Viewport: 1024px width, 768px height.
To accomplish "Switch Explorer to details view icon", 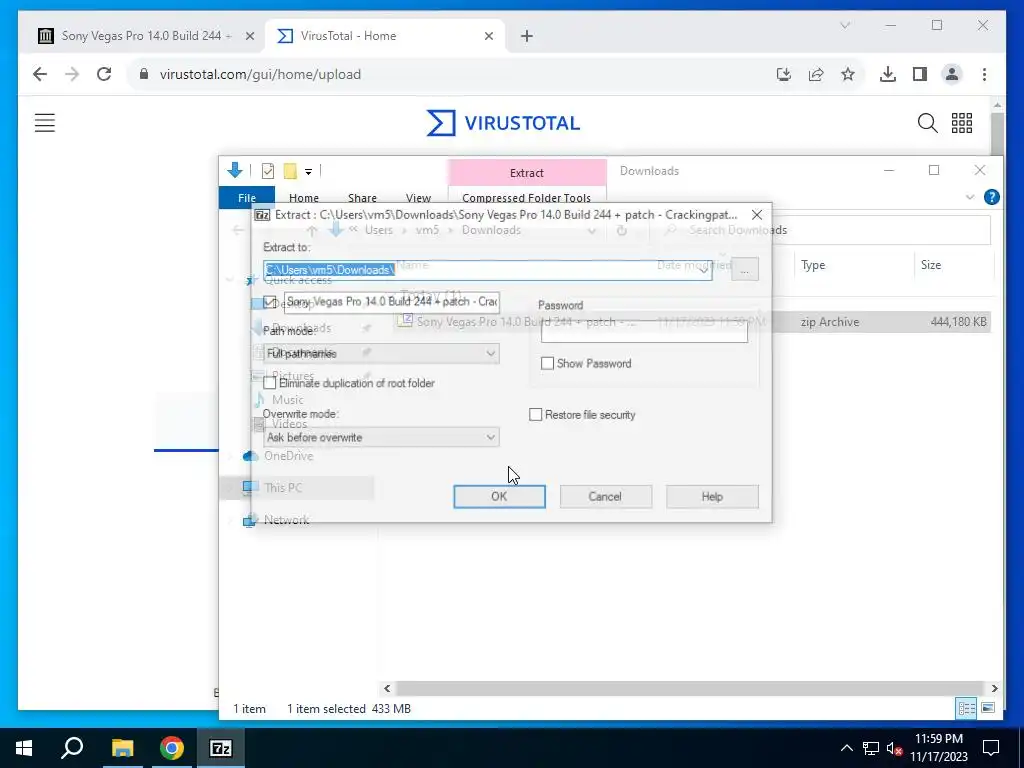I will pos(967,708).
